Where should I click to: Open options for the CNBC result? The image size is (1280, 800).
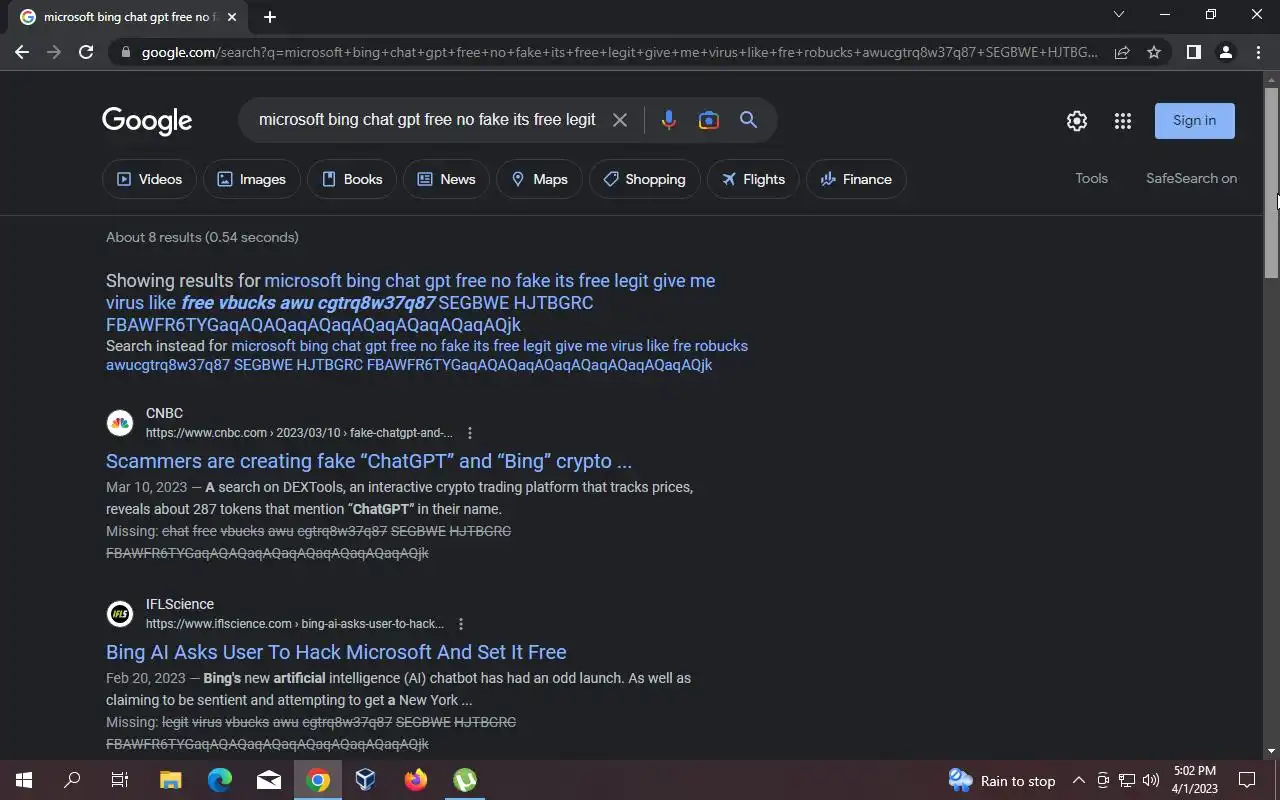470,433
